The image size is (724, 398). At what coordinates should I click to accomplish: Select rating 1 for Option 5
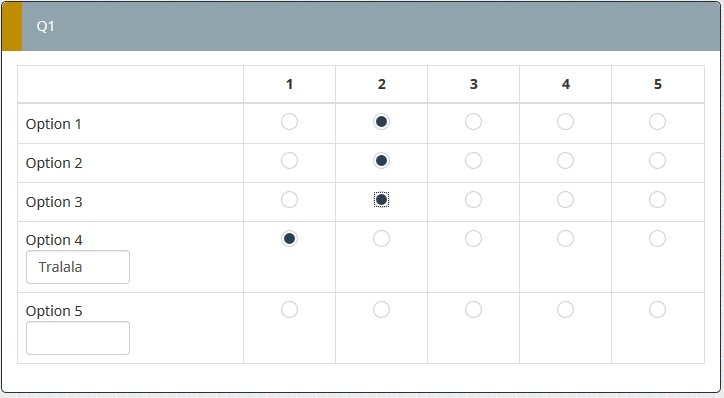coord(289,310)
